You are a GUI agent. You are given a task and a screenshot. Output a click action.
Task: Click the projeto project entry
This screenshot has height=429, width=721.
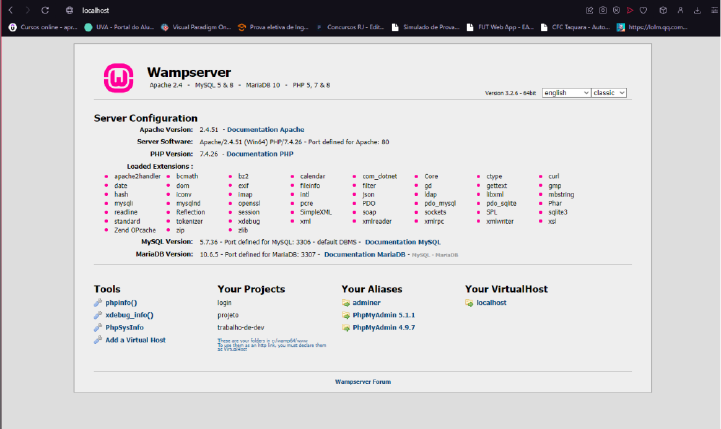pyautogui.click(x=228, y=315)
